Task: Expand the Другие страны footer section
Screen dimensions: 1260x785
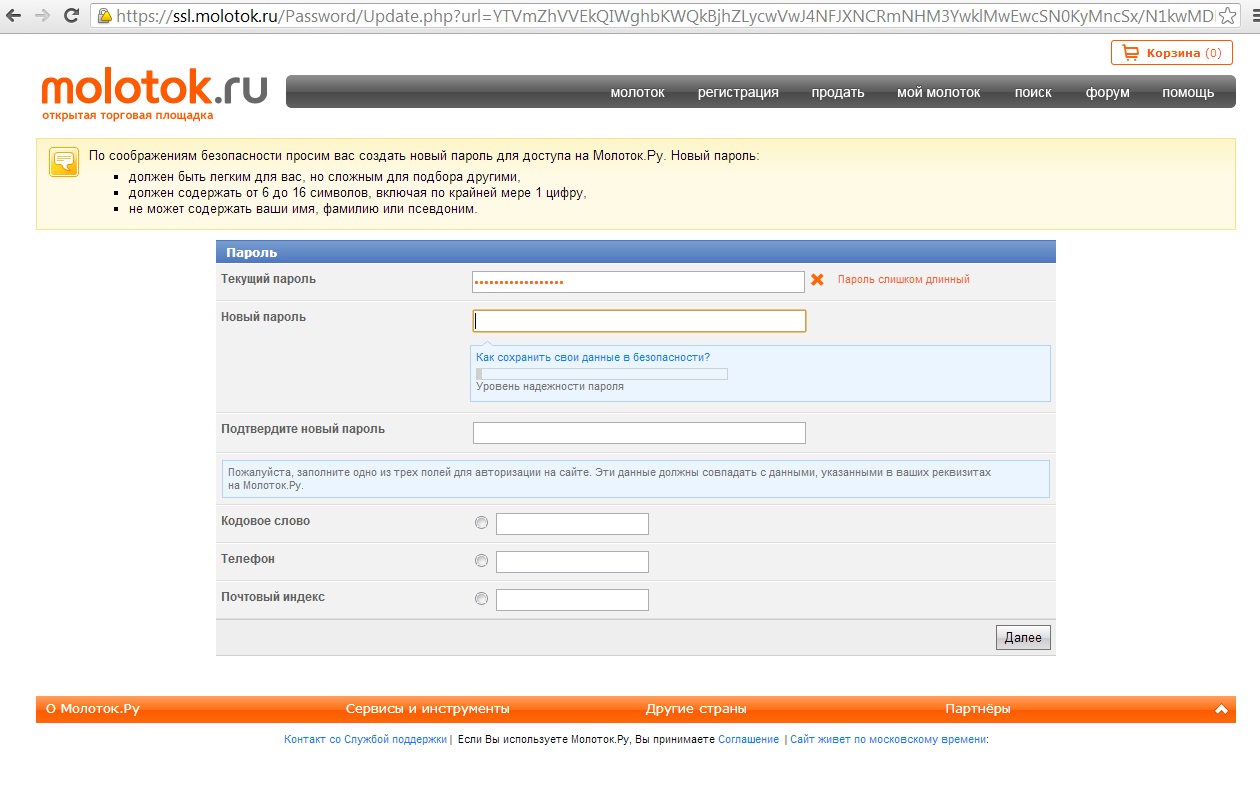Action: coord(696,709)
